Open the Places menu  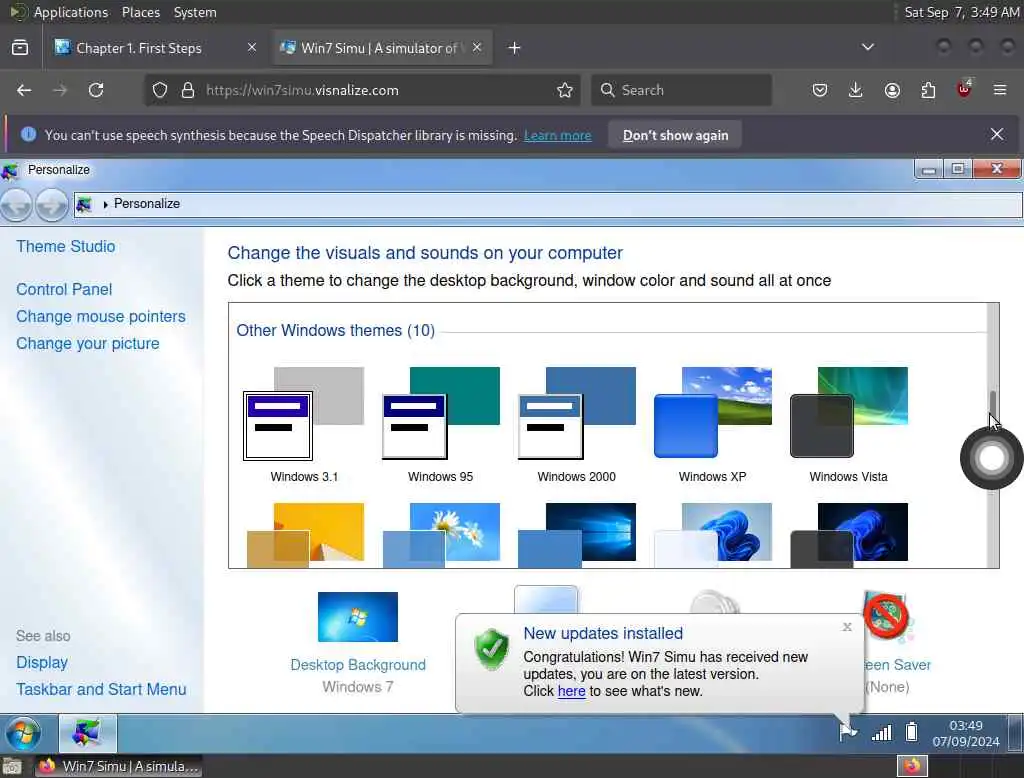[141, 12]
